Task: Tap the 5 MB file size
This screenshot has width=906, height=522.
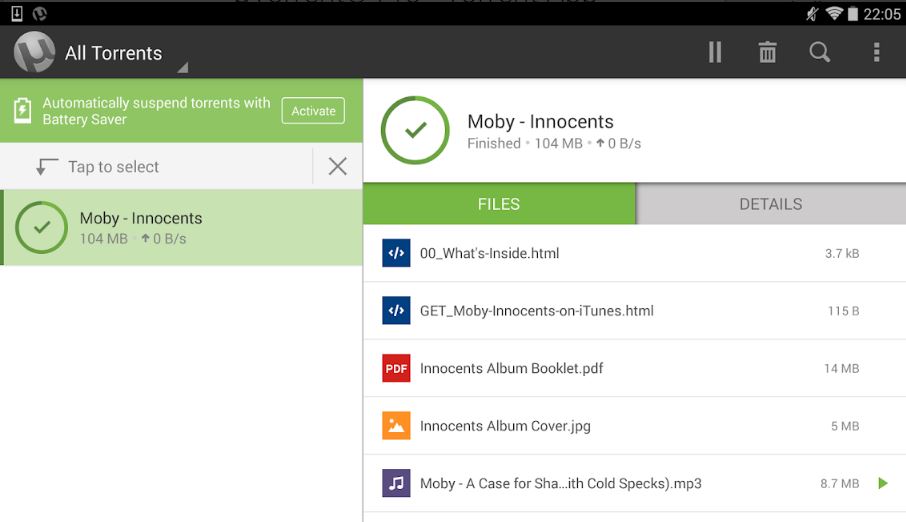Action: 845,426
